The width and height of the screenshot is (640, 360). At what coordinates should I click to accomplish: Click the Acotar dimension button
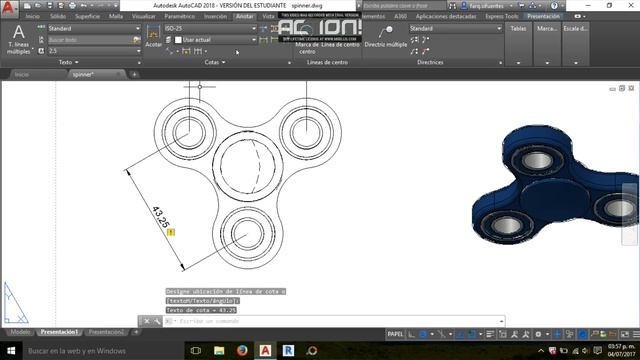tap(153, 36)
